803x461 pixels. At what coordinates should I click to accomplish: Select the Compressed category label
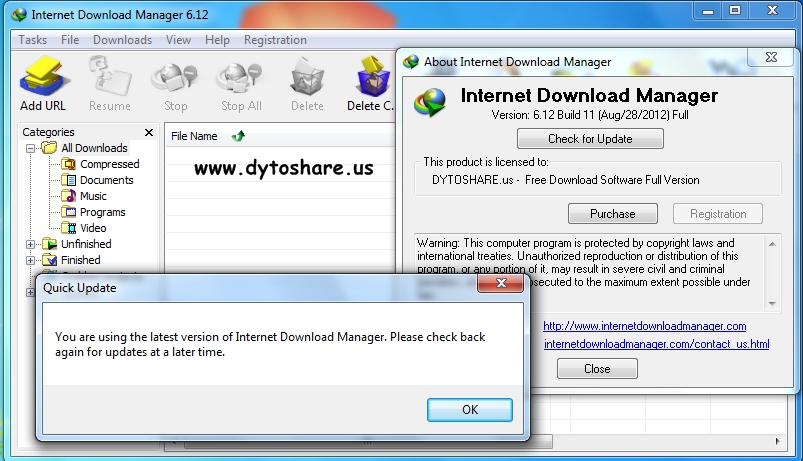point(110,164)
